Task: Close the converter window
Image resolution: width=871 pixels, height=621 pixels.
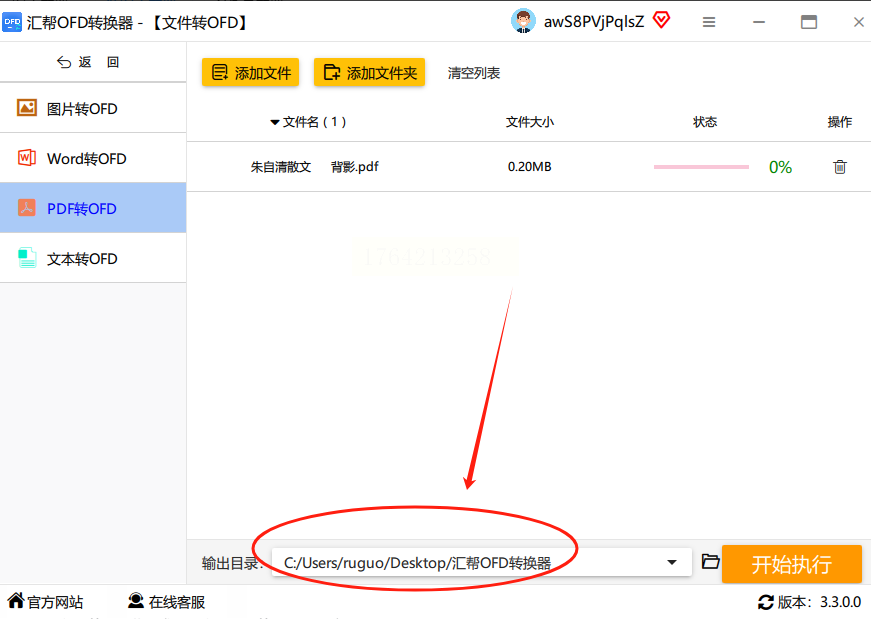Action: [859, 22]
